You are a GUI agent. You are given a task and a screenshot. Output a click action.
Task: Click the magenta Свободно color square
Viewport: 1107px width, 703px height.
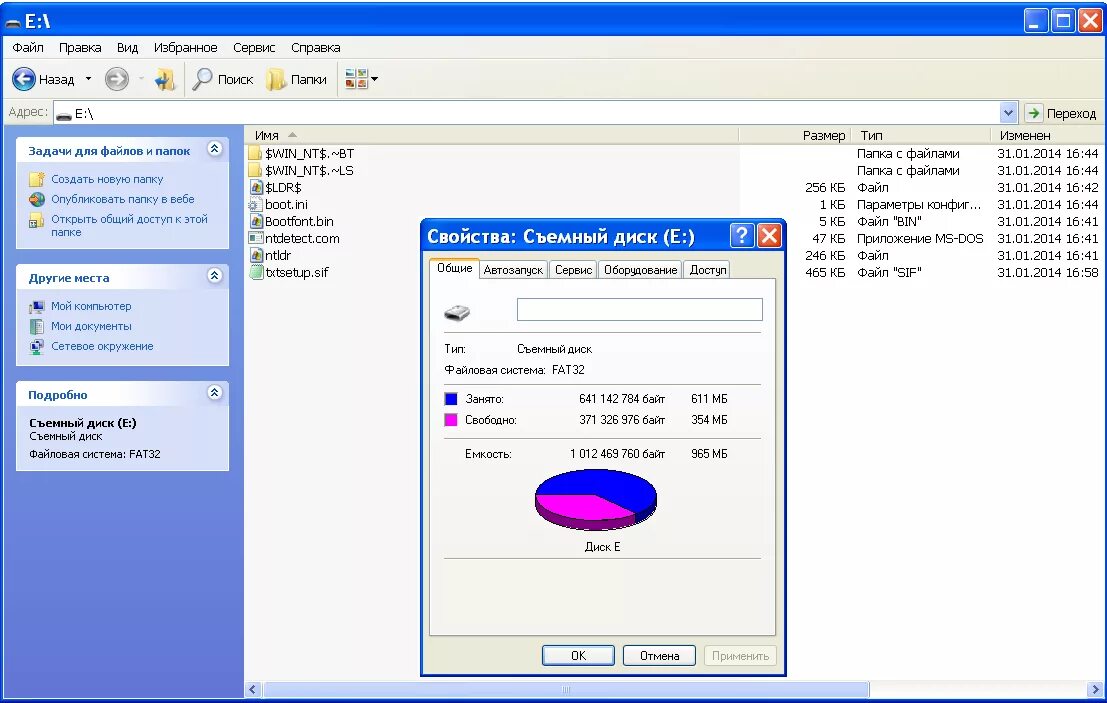450,420
